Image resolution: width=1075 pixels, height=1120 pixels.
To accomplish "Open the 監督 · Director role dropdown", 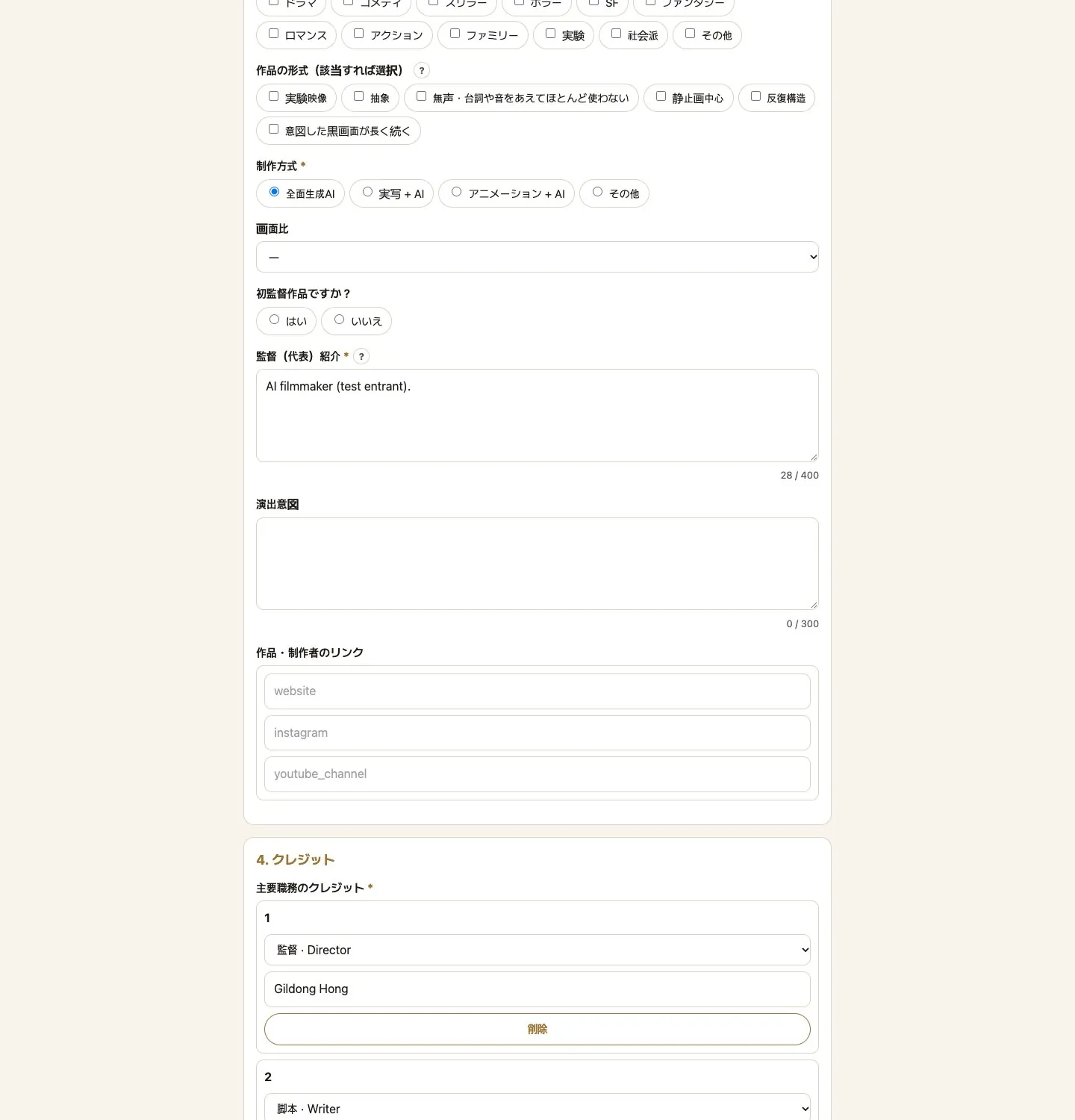I will coord(537,950).
